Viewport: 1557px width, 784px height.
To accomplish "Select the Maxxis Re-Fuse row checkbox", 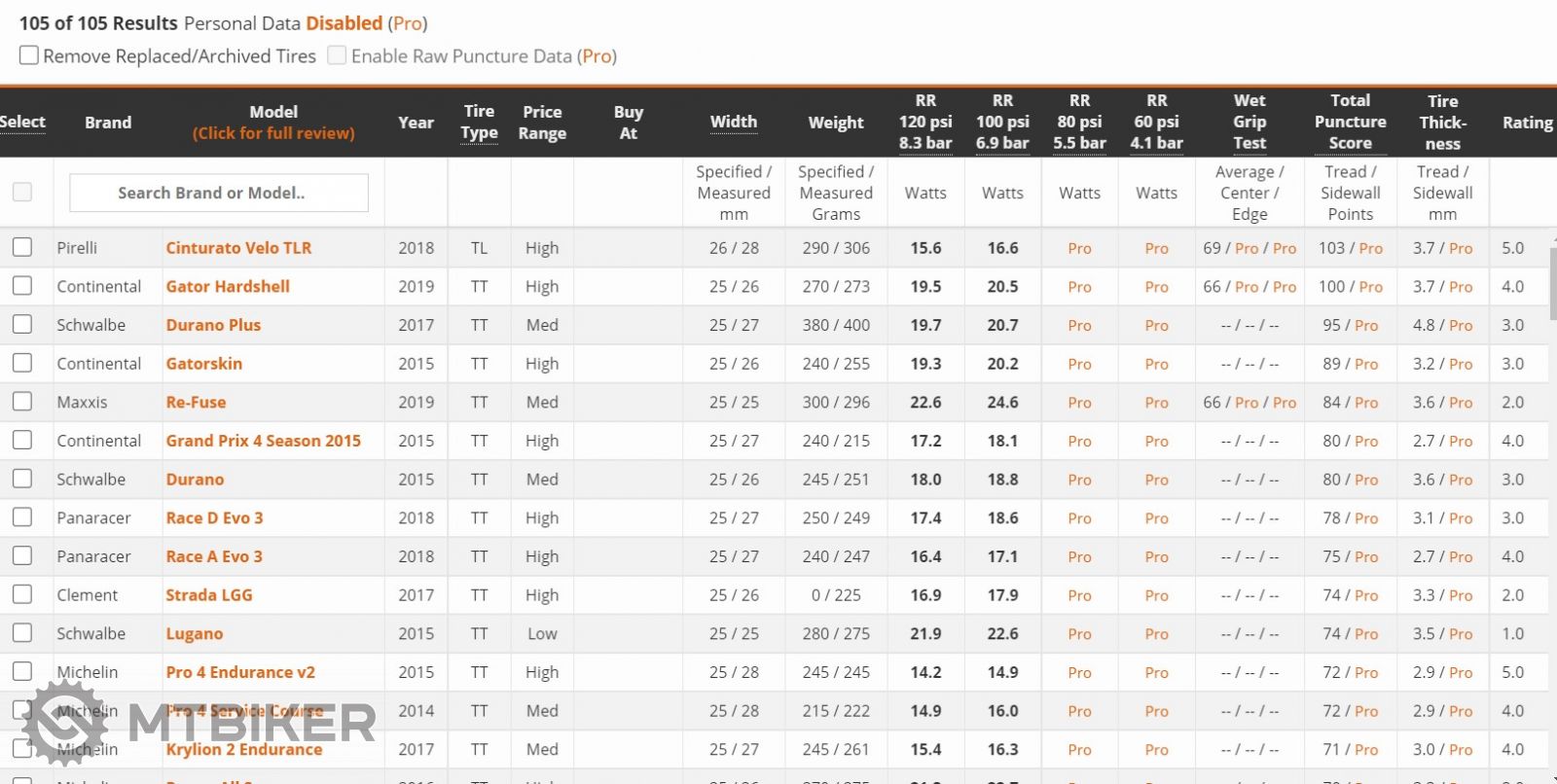I will (x=22, y=402).
